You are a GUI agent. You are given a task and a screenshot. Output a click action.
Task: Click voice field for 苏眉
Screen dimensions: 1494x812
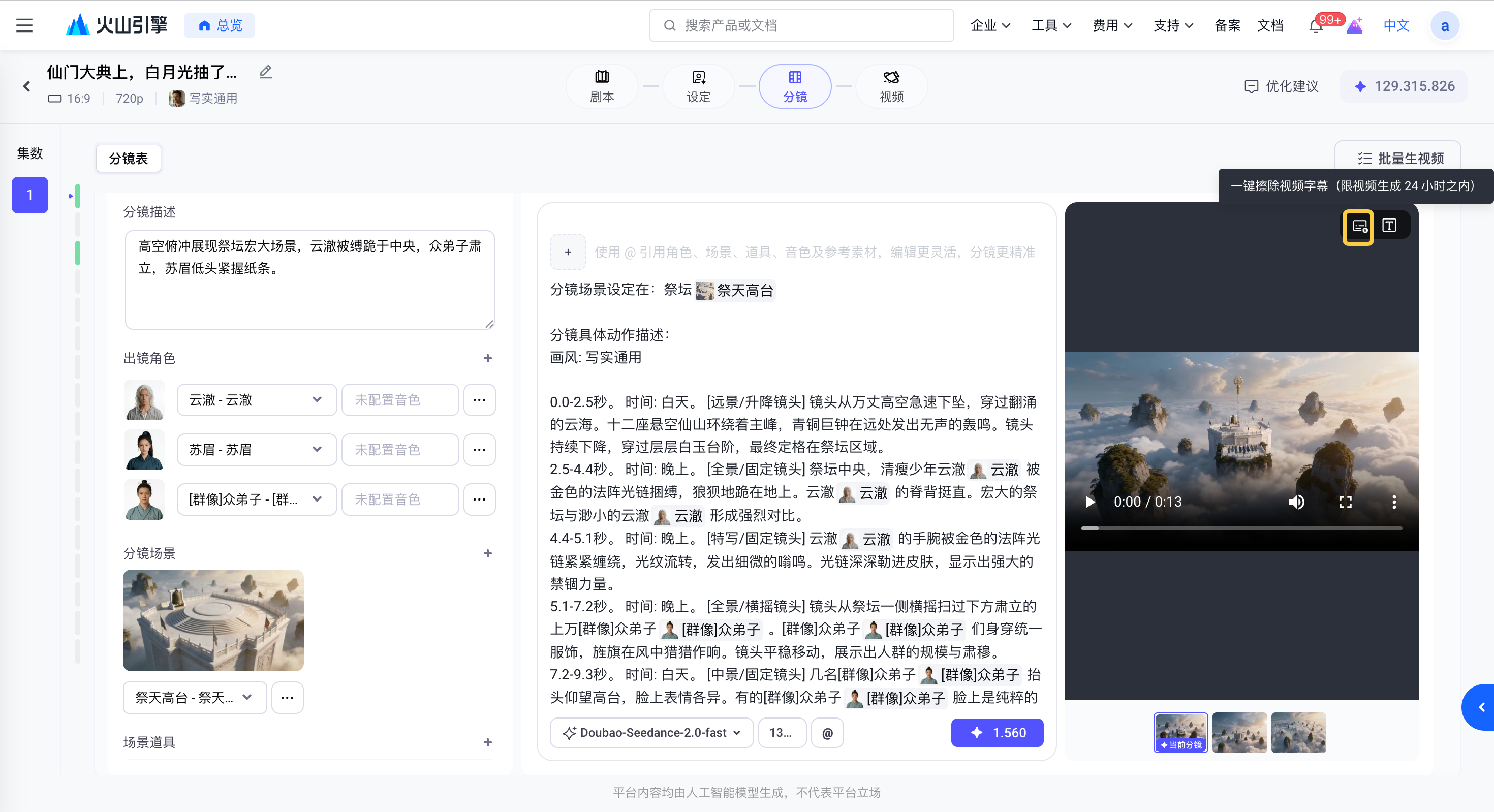(x=400, y=450)
